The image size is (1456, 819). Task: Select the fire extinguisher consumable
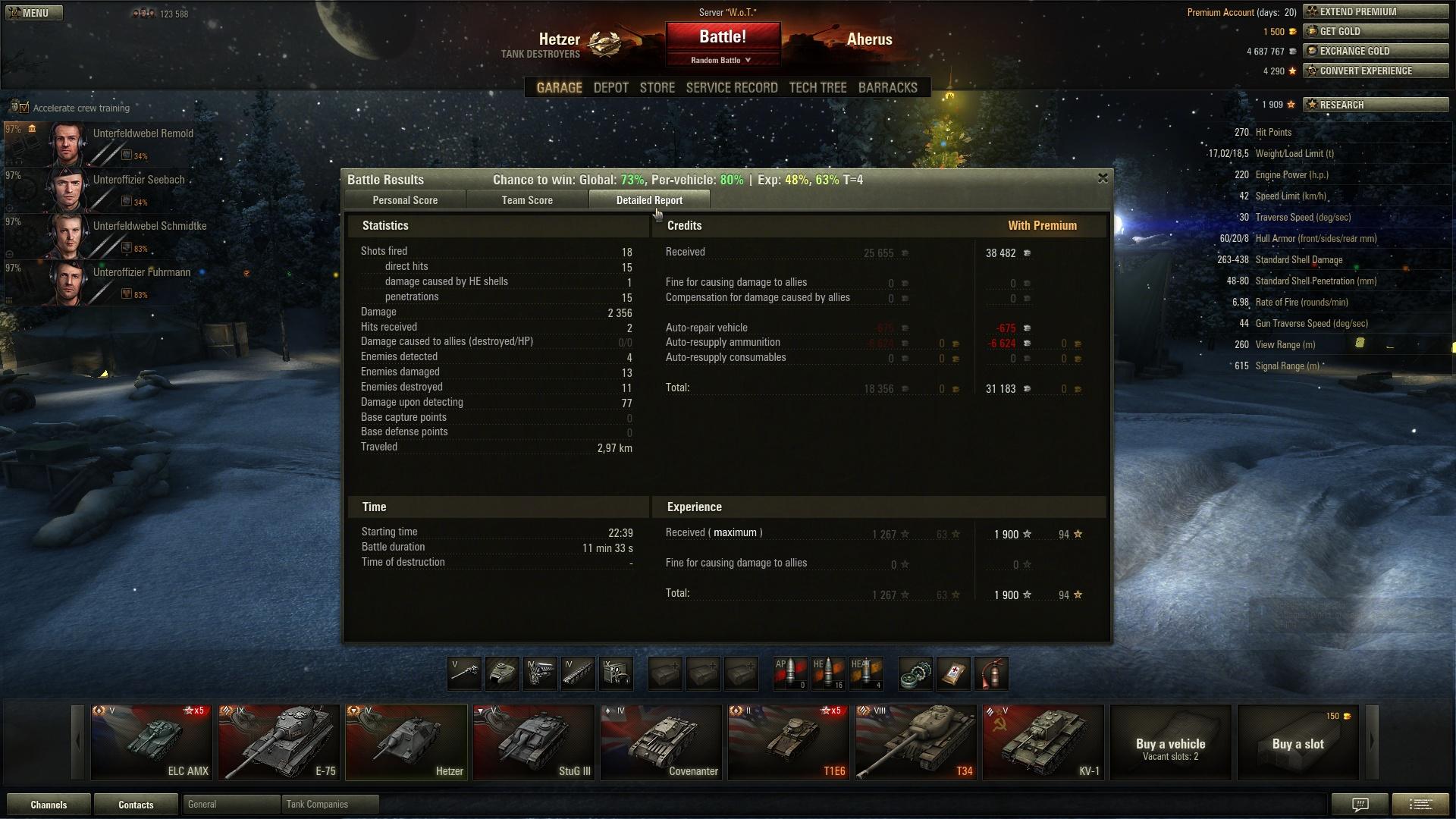[x=991, y=673]
